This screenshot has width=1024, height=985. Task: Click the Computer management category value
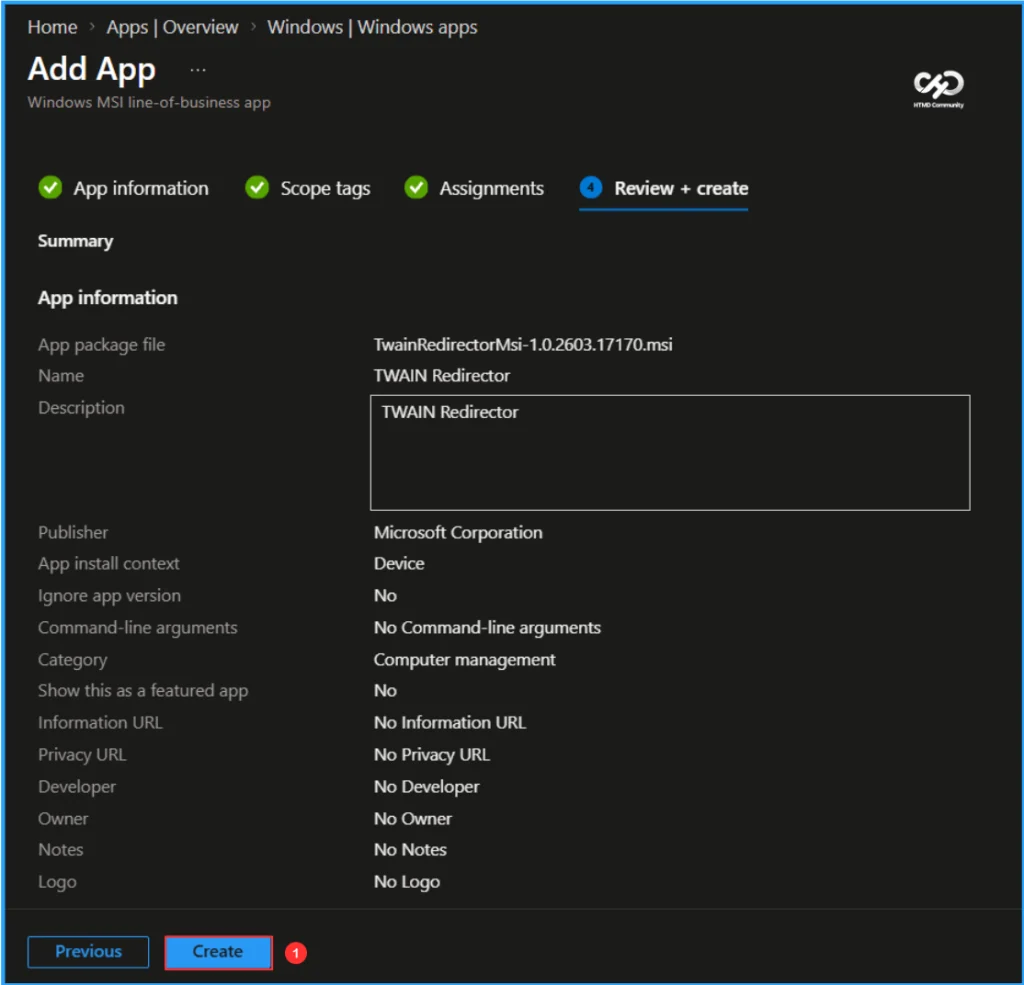point(464,660)
